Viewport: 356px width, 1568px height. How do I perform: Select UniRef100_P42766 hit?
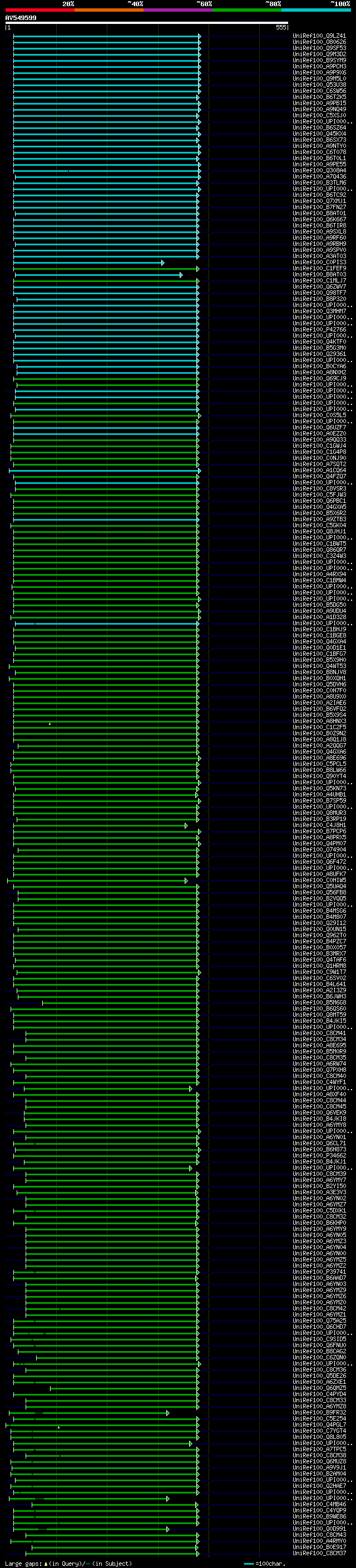[x=319, y=329]
